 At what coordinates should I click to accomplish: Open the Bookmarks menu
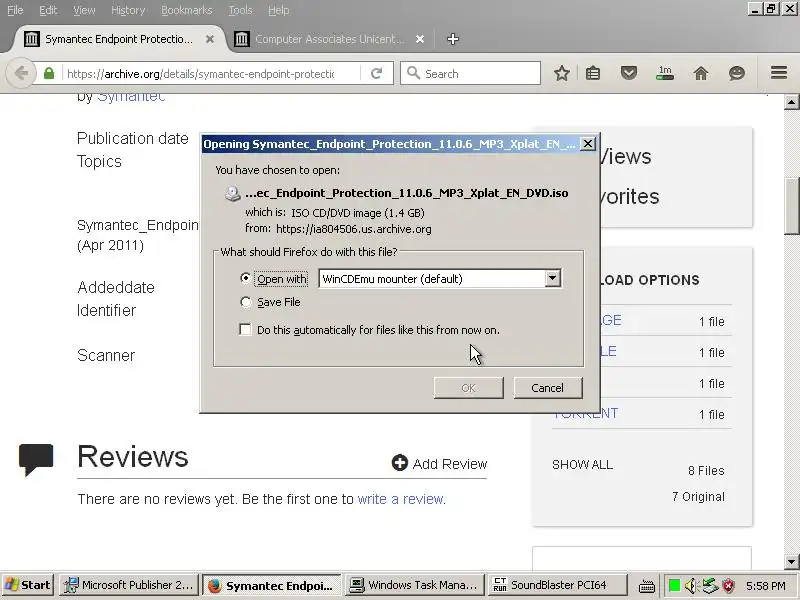click(x=186, y=10)
